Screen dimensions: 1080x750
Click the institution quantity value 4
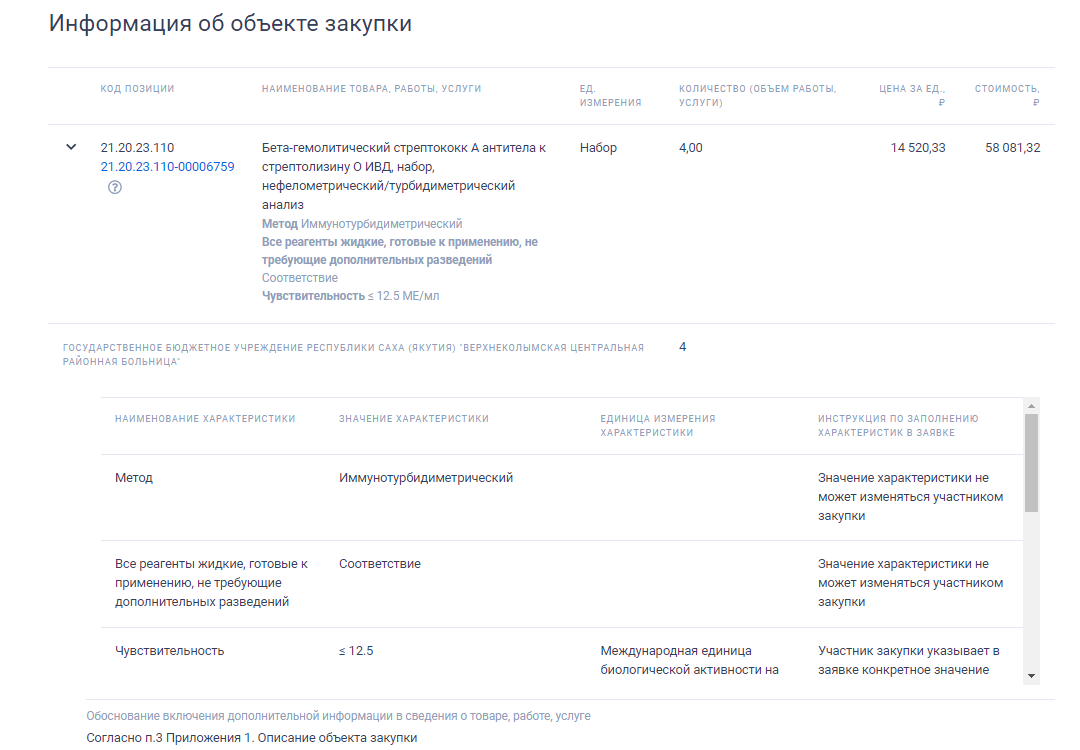683,347
